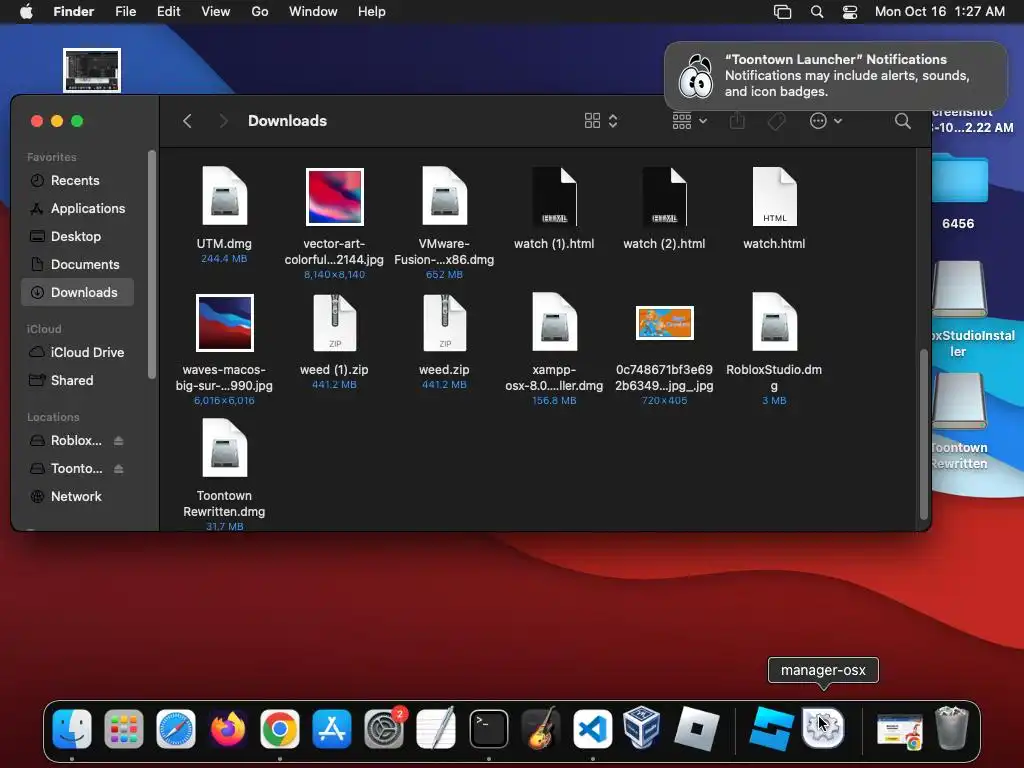Select watch (2).html file icon
The height and width of the screenshot is (768, 1024).
pos(664,196)
